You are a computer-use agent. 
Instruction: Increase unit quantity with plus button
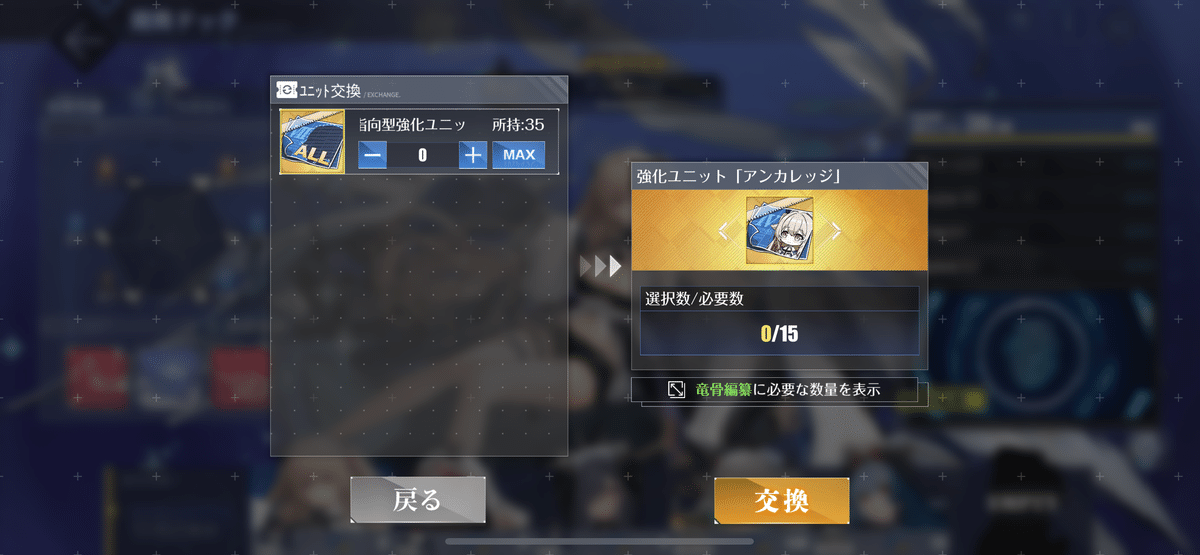tap(473, 155)
